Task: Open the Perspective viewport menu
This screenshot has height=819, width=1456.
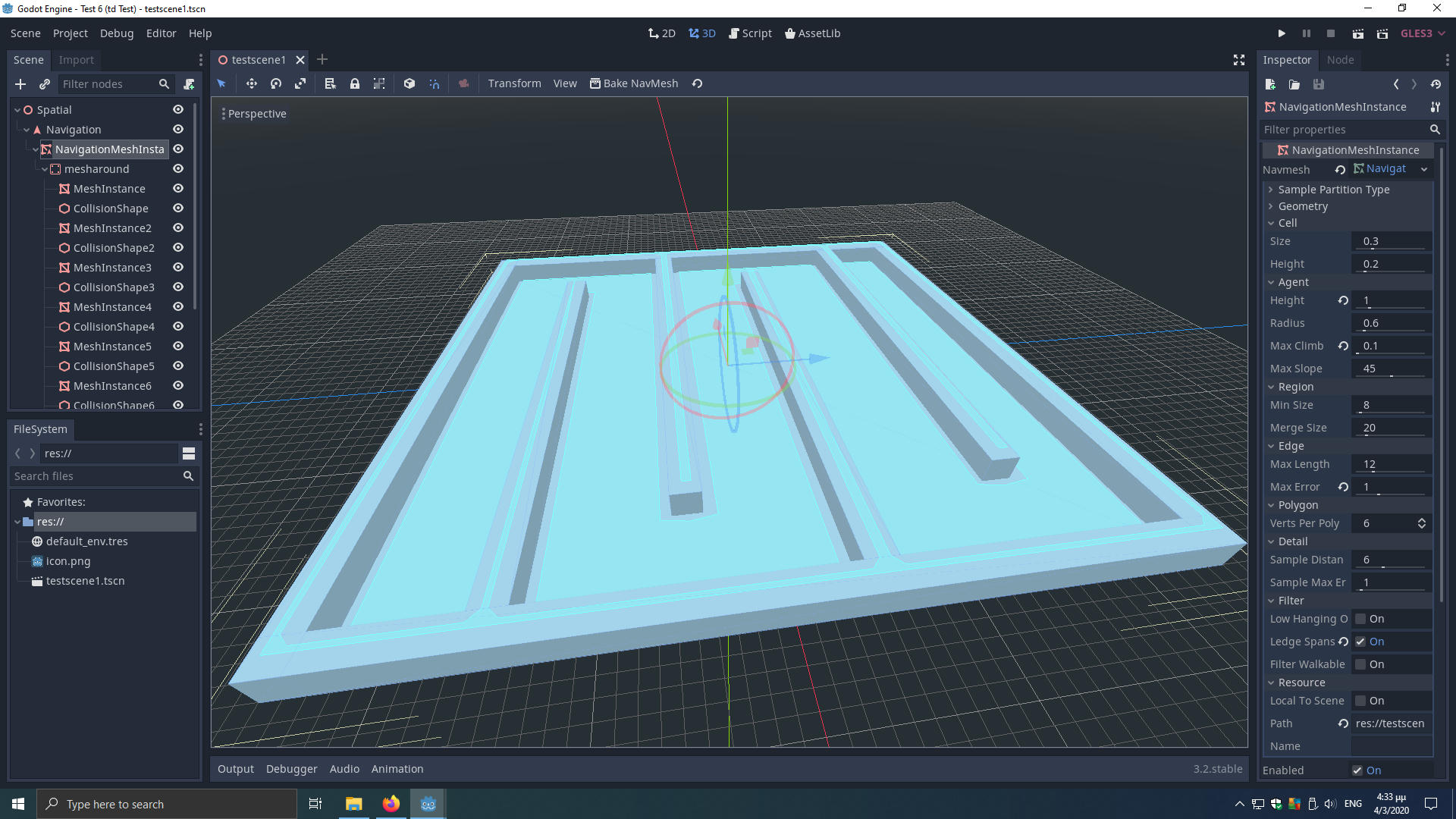Action: (x=254, y=114)
